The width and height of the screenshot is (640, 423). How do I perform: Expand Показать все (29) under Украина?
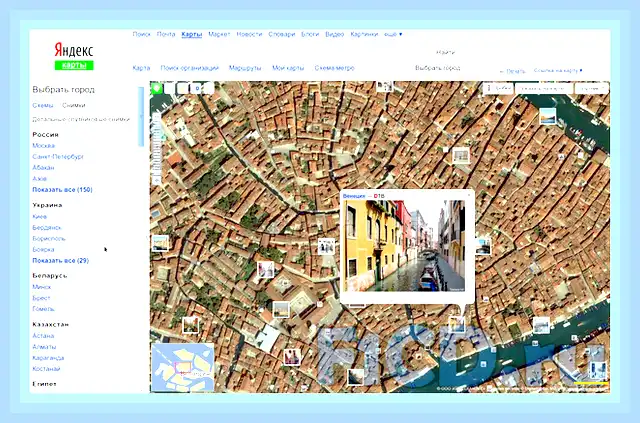tap(60, 260)
